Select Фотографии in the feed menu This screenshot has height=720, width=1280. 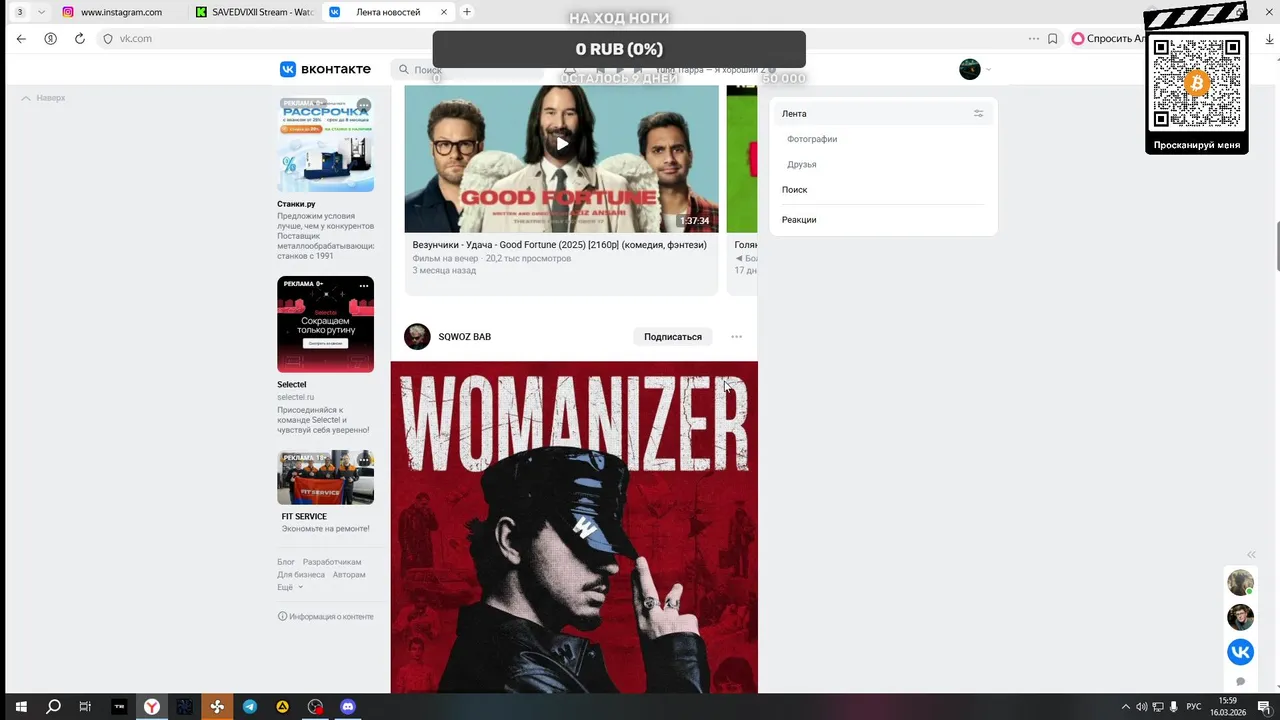pyautogui.click(x=812, y=139)
